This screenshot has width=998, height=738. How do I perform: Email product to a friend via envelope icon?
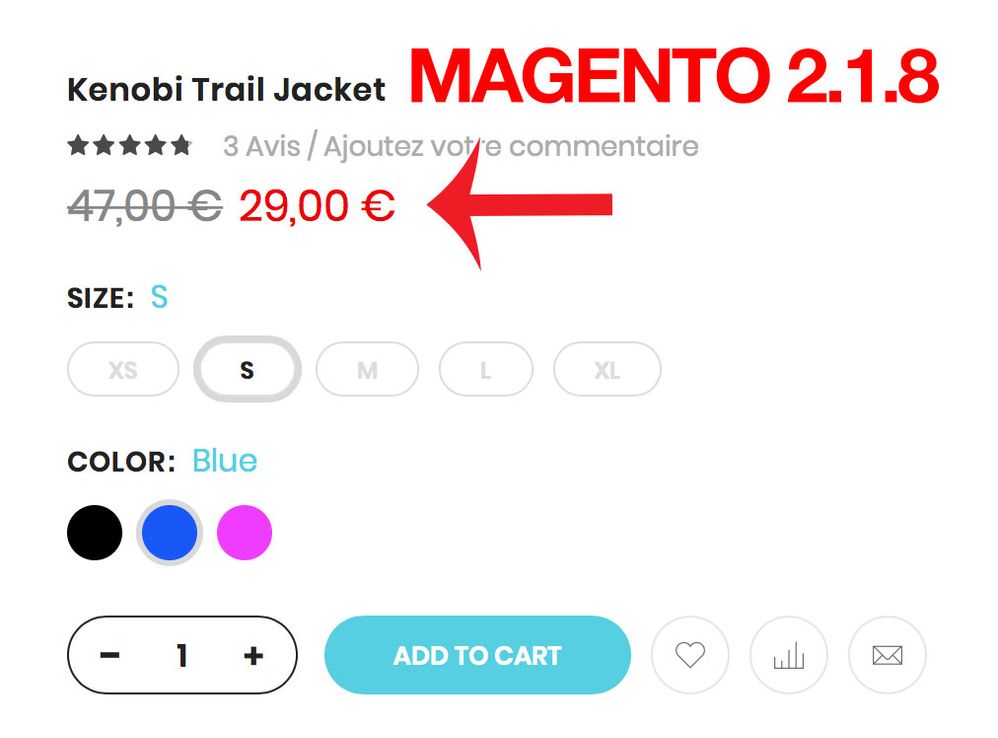point(887,655)
